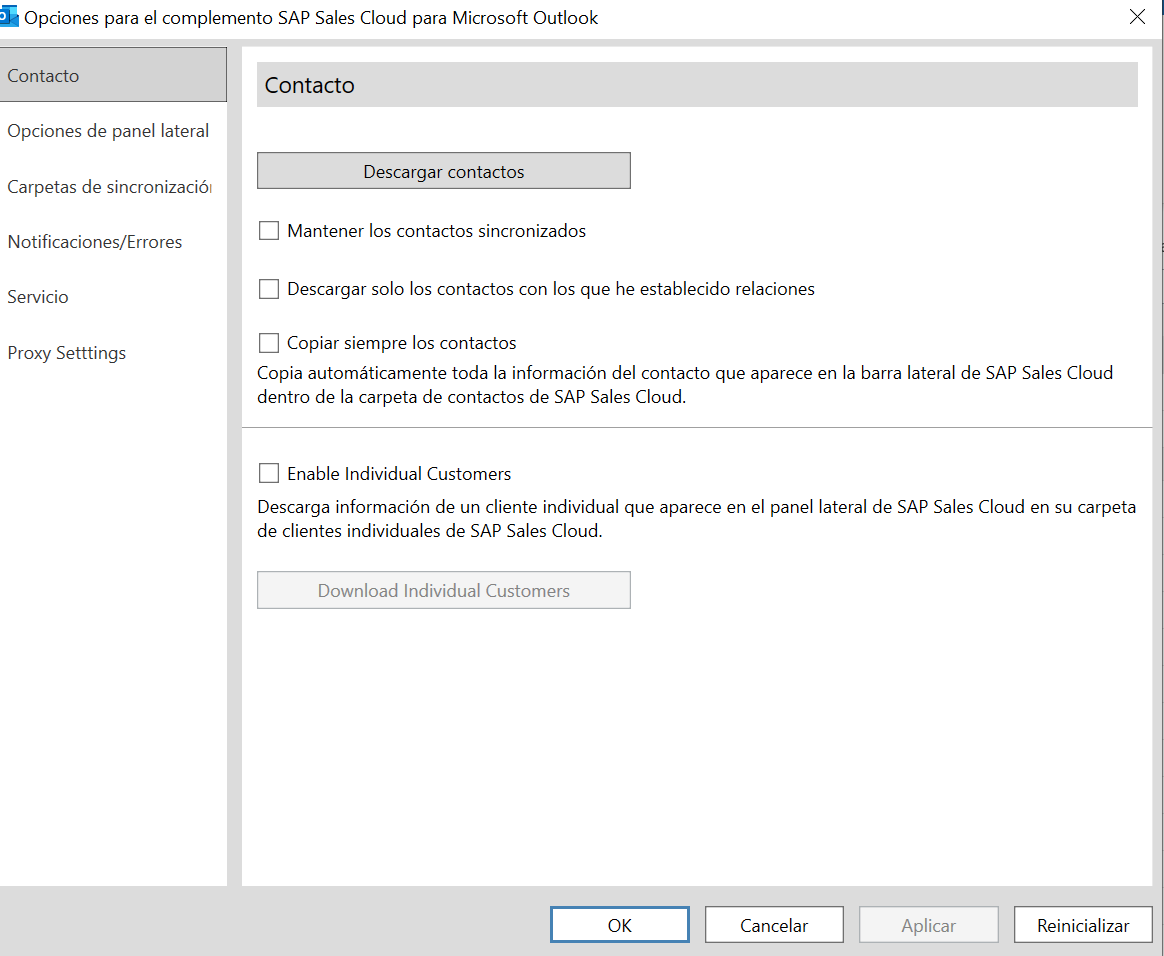Click the Outlook icon in title bar
1164x956 pixels.
point(9,16)
